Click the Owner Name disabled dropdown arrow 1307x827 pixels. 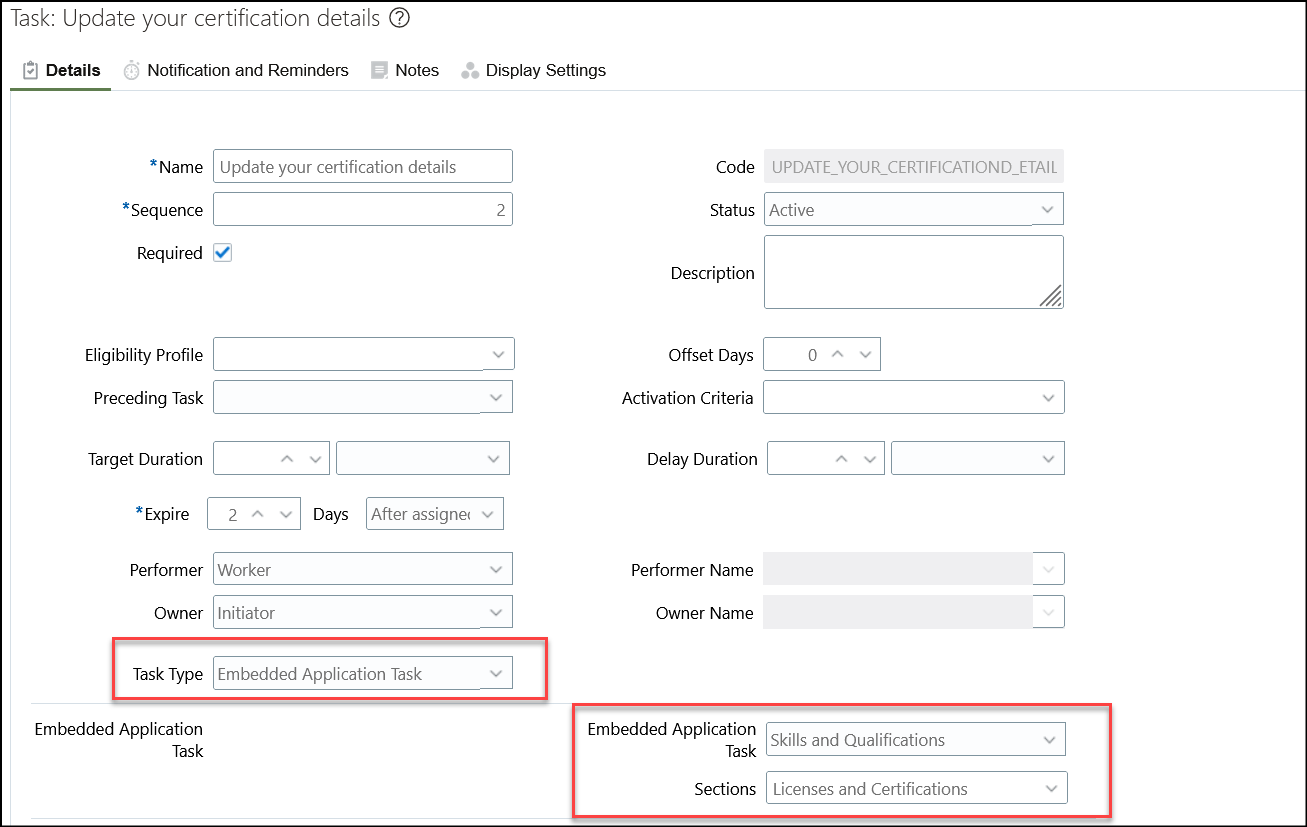(1048, 612)
